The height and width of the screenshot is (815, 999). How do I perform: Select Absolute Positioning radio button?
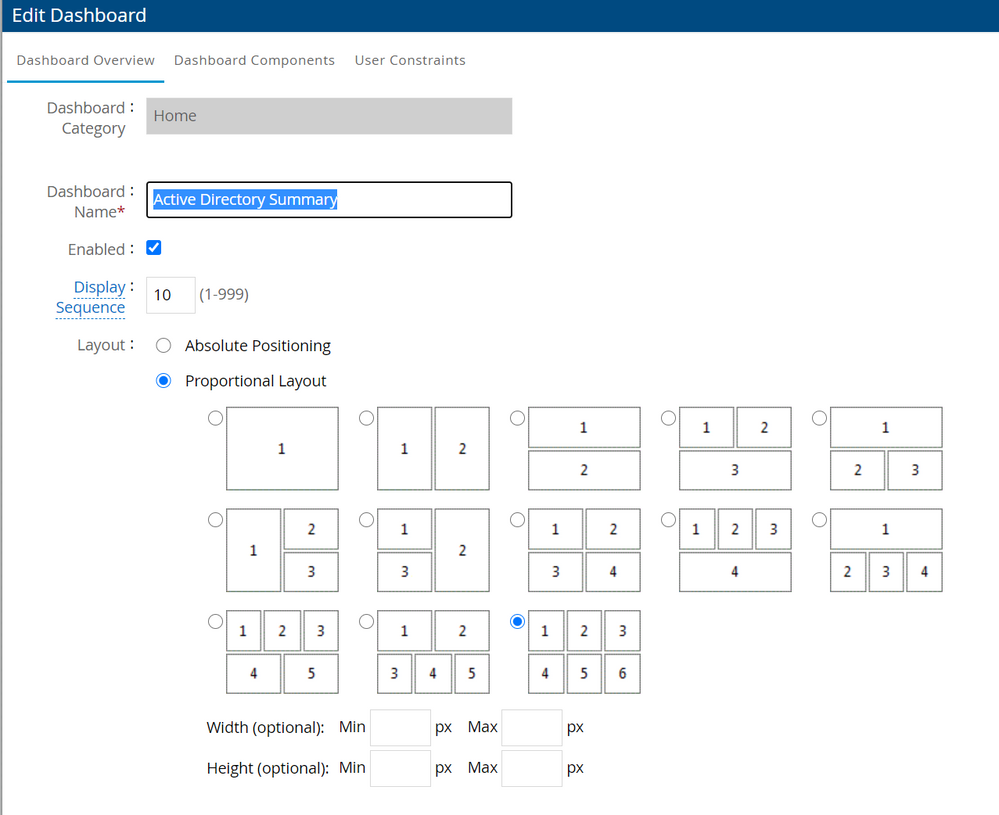164,346
